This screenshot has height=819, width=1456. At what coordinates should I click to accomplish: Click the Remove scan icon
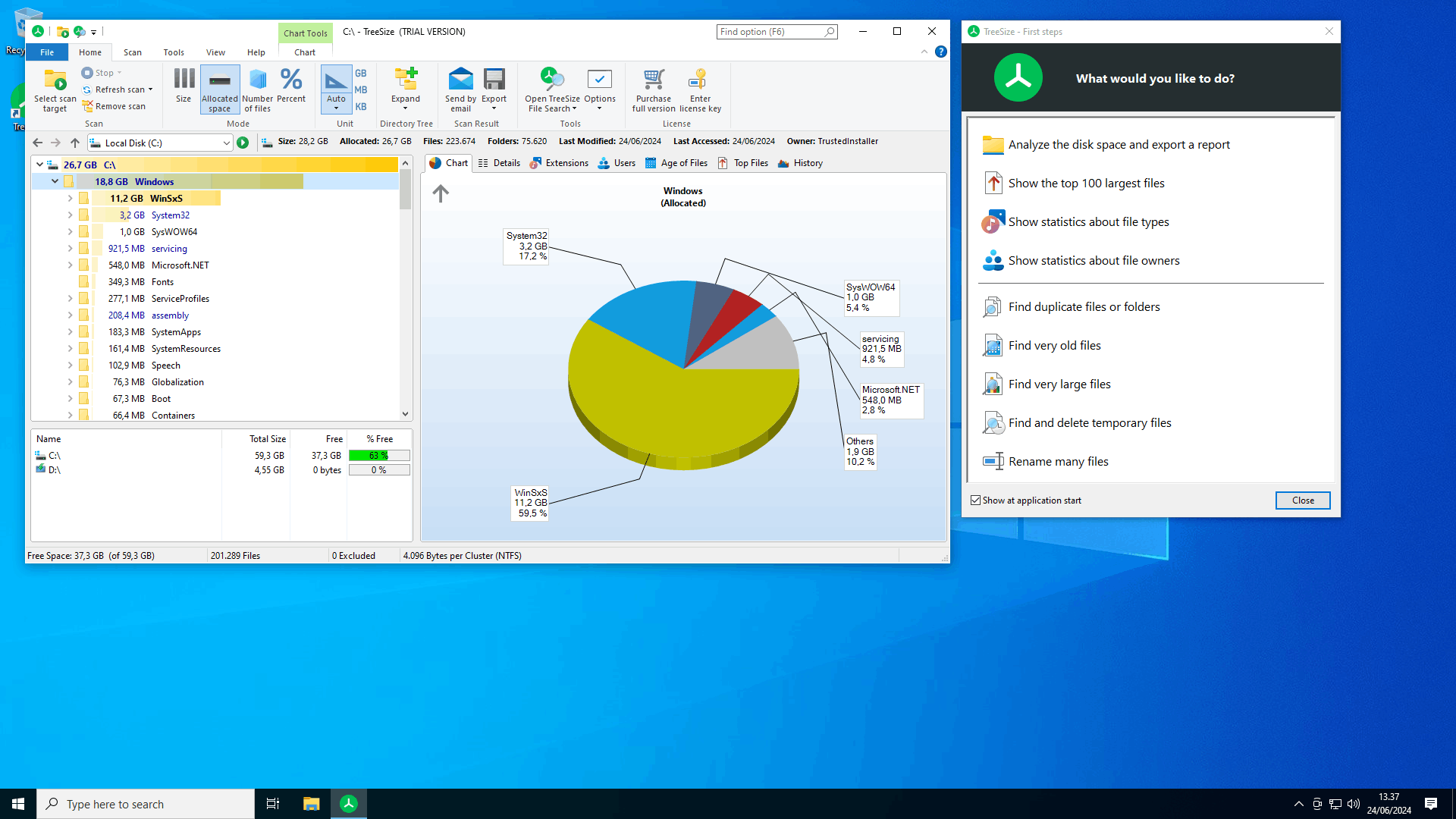pos(114,107)
